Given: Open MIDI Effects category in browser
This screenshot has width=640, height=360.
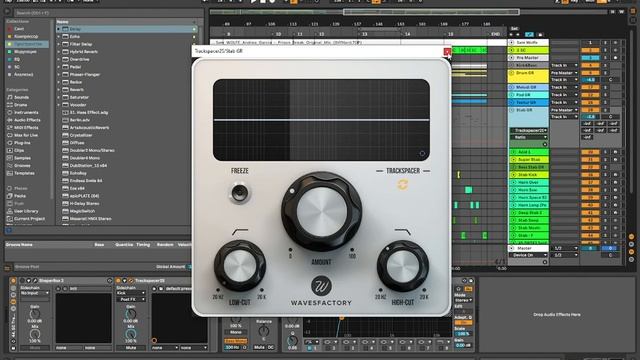Looking at the screenshot, I should [x=26, y=127].
